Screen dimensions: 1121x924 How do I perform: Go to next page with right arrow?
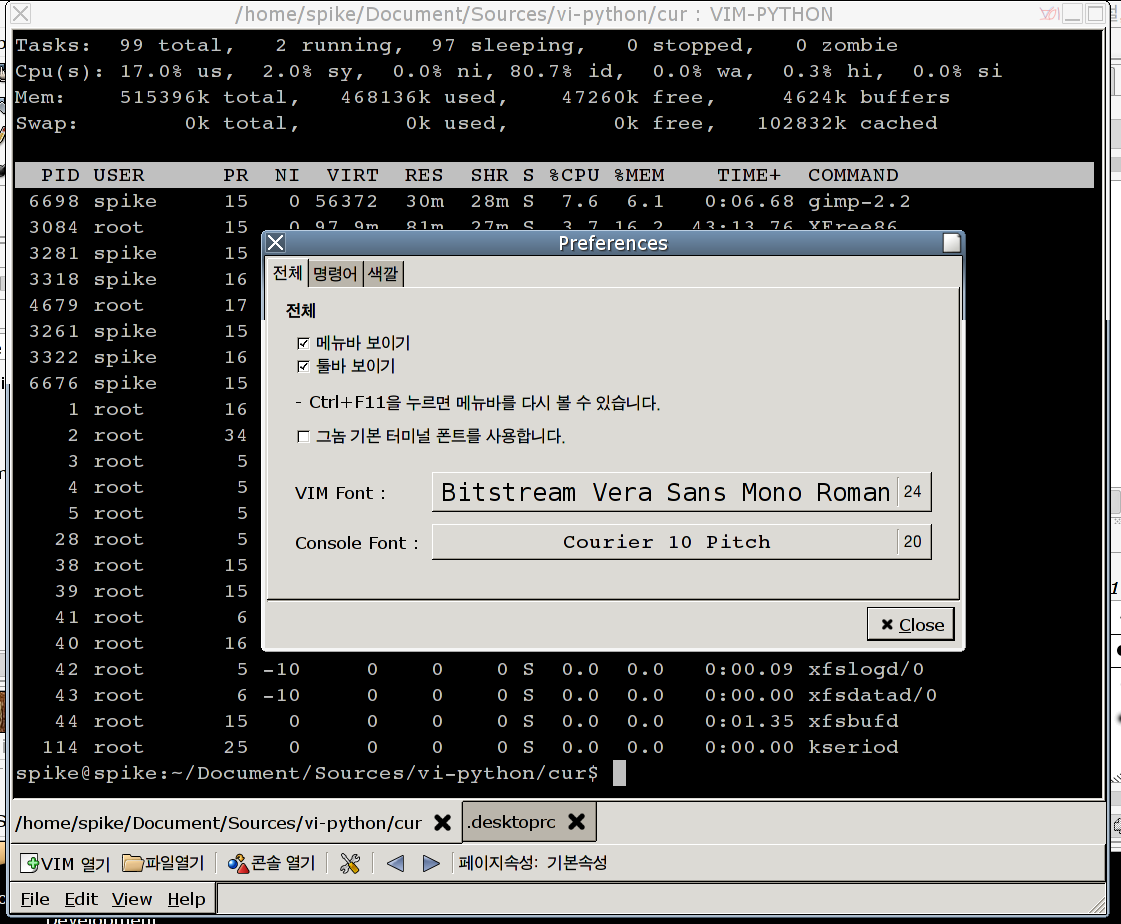point(431,863)
